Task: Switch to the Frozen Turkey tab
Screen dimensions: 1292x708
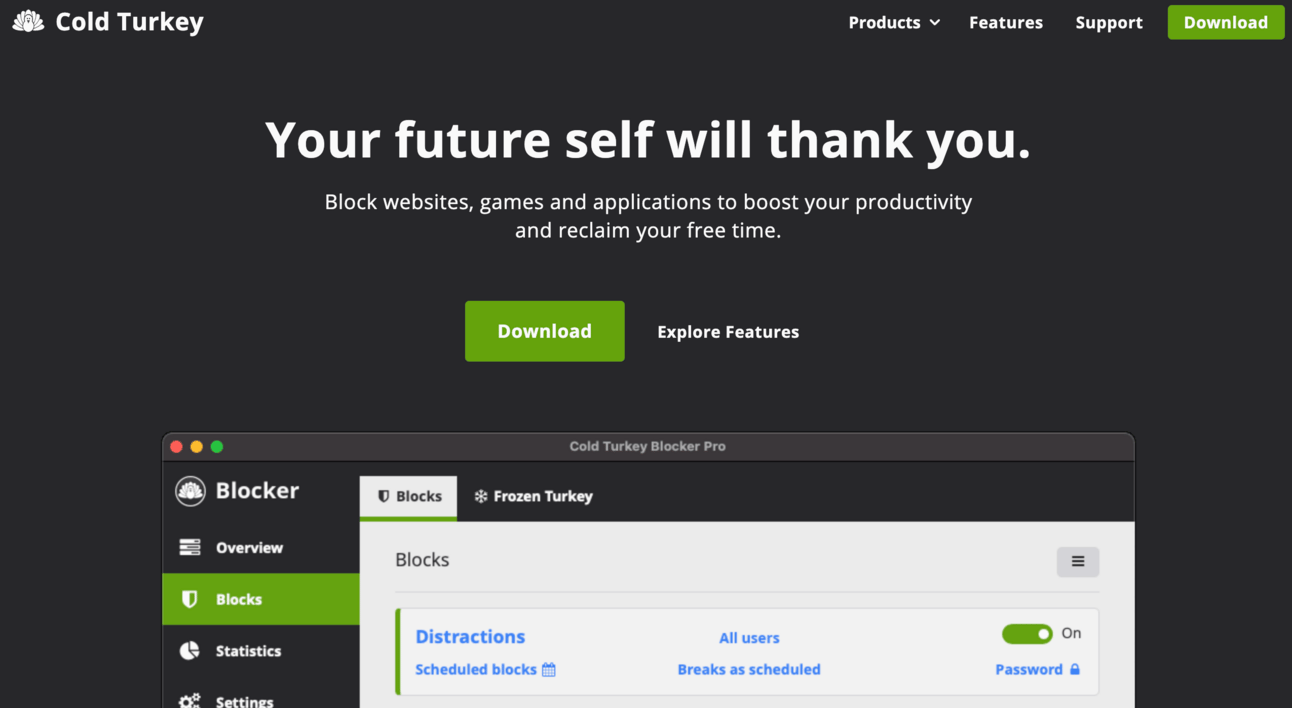Action: tap(533, 496)
